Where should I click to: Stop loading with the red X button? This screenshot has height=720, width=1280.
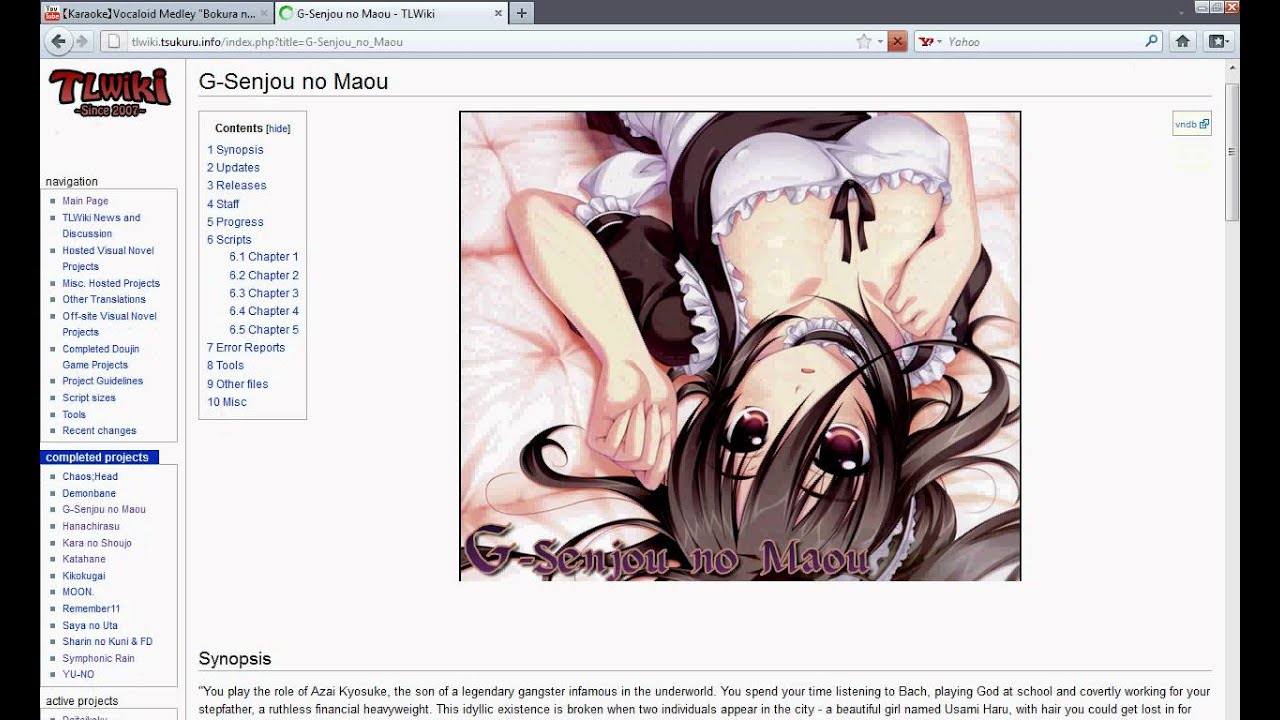point(897,41)
